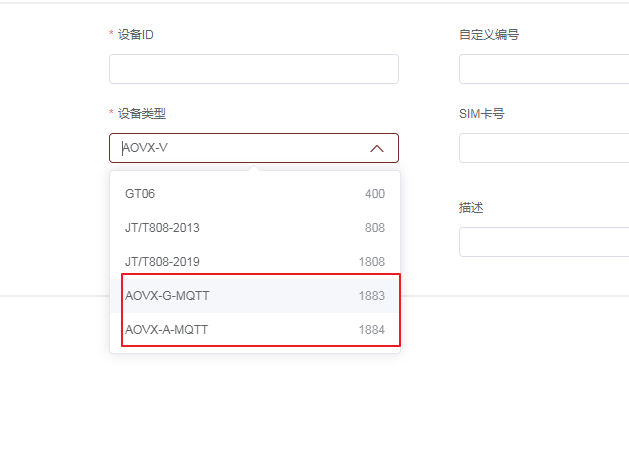Collapse the 设备类型 dropdown chevron arrow
This screenshot has width=629, height=457.
(377, 148)
